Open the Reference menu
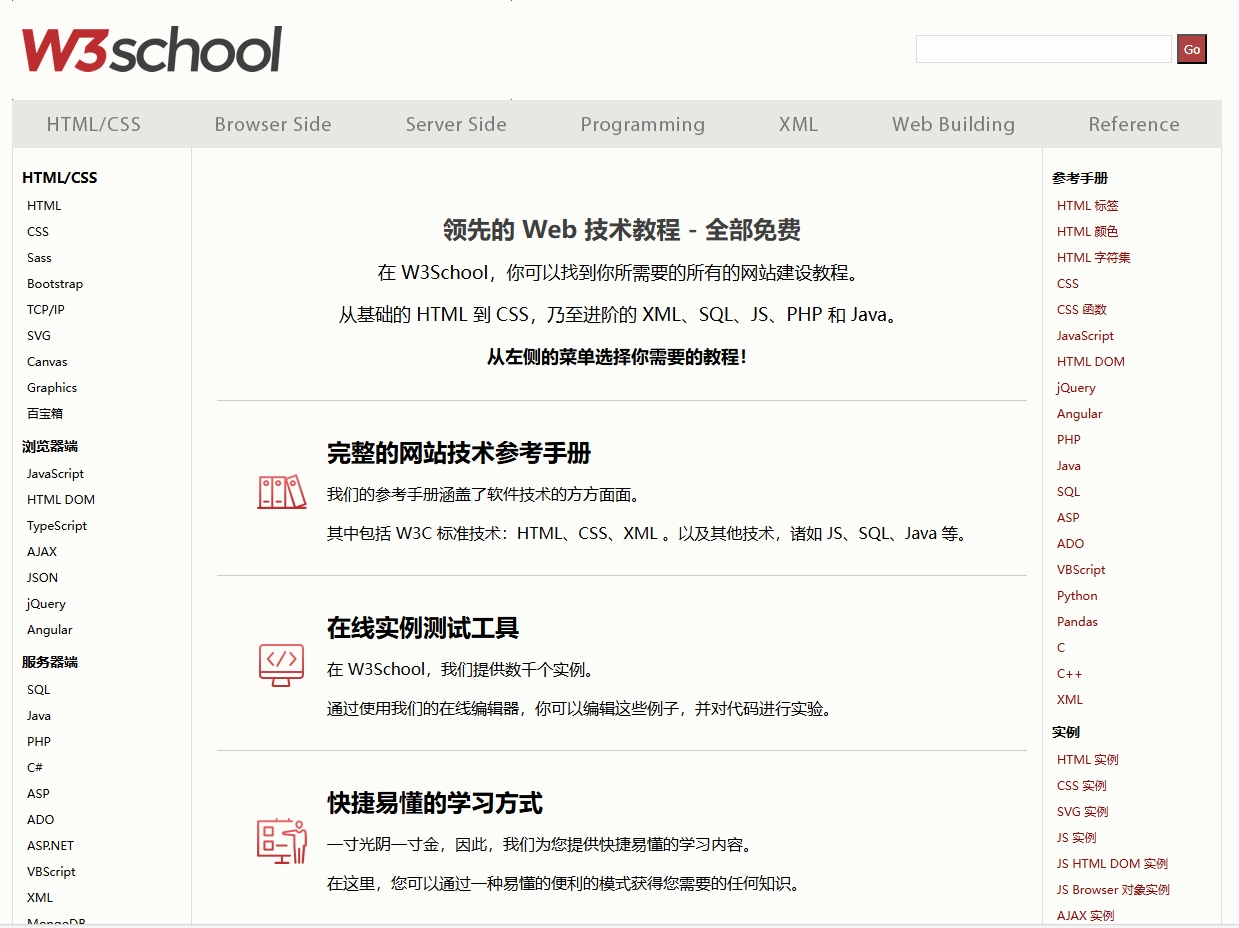 [1134, 124]
